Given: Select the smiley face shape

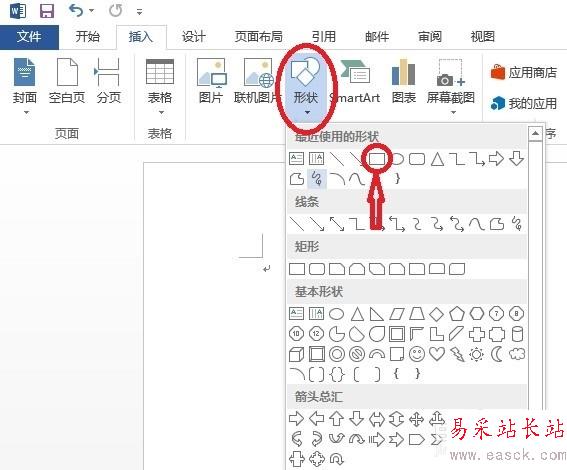Looking at the screenshot, I should pos(417,354).
